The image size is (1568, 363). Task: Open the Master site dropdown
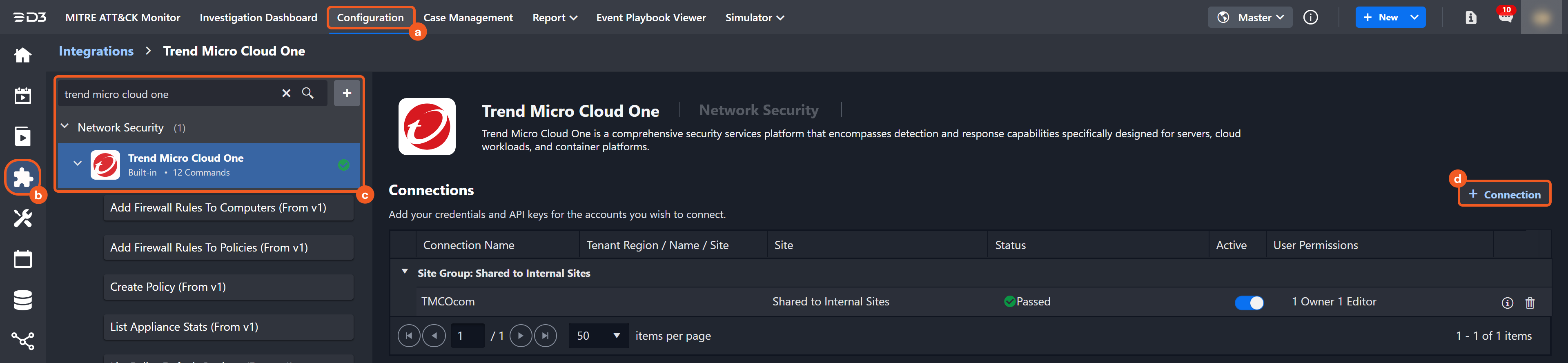[x=1249, y=18]
